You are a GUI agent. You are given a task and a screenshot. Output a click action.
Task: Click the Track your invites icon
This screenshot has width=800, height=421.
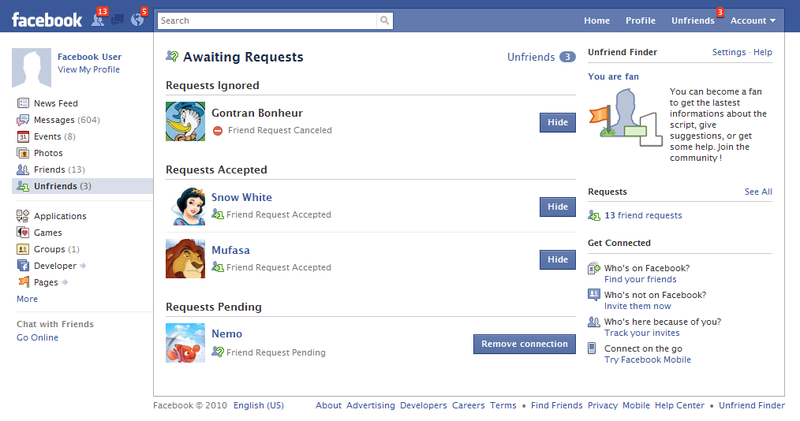coord(593,322)
